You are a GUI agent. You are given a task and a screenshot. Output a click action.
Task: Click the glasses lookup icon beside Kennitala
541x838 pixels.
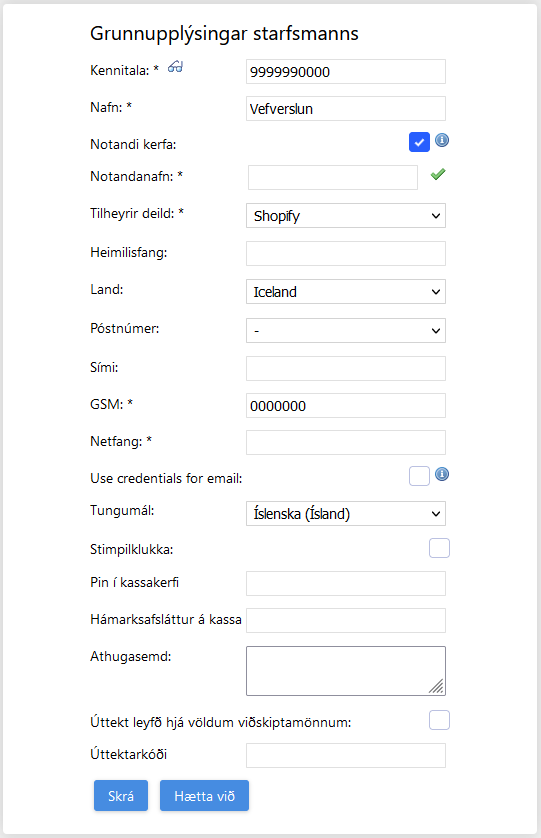pyautogui.click(x=175, y=67)
